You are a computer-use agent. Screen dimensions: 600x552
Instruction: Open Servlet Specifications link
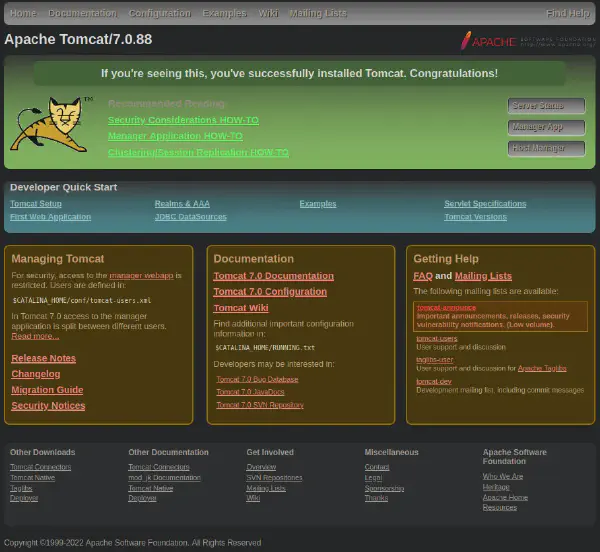tap(485, 204)
